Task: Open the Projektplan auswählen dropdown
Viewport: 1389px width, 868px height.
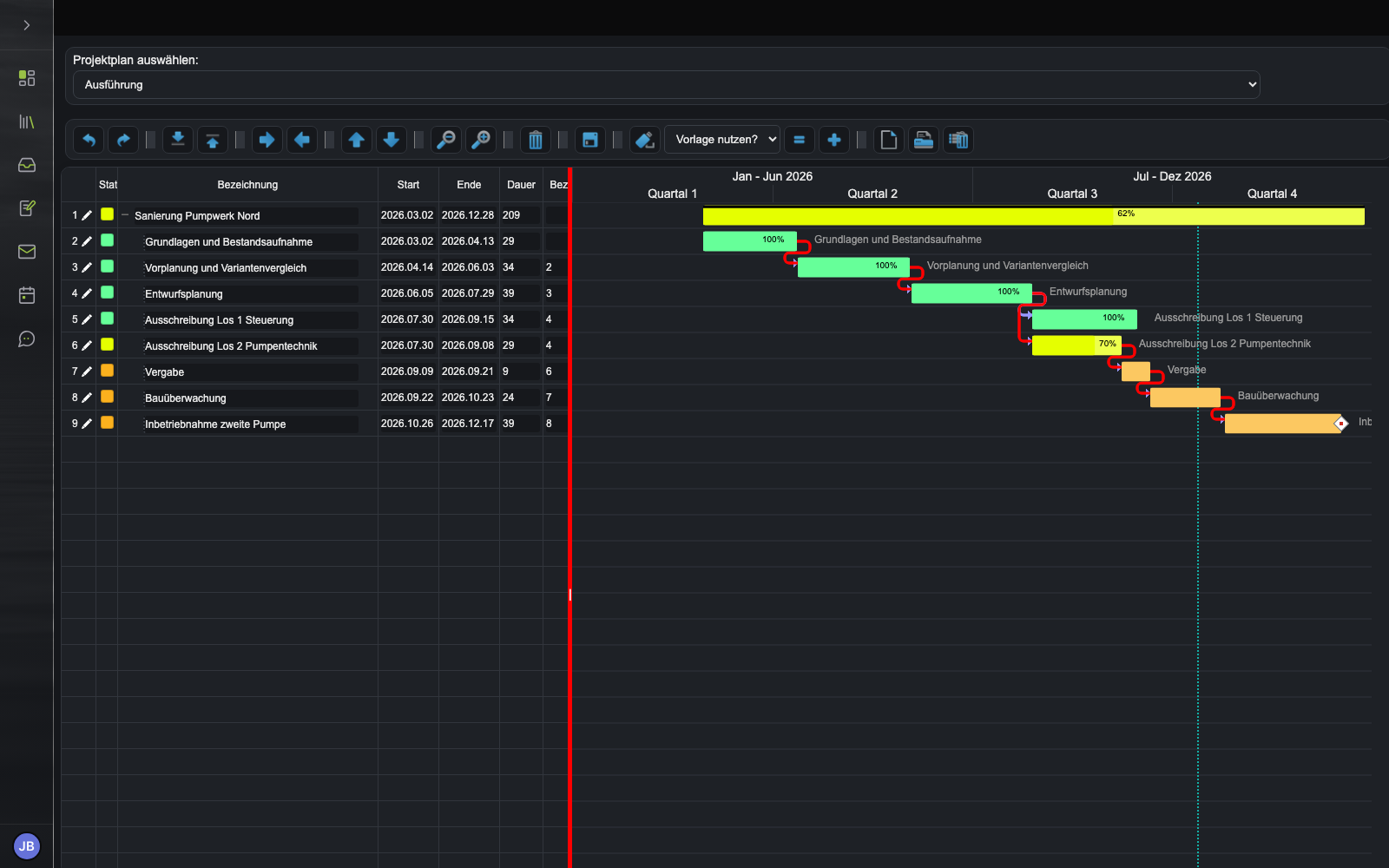Action: (x=667, y=84)
